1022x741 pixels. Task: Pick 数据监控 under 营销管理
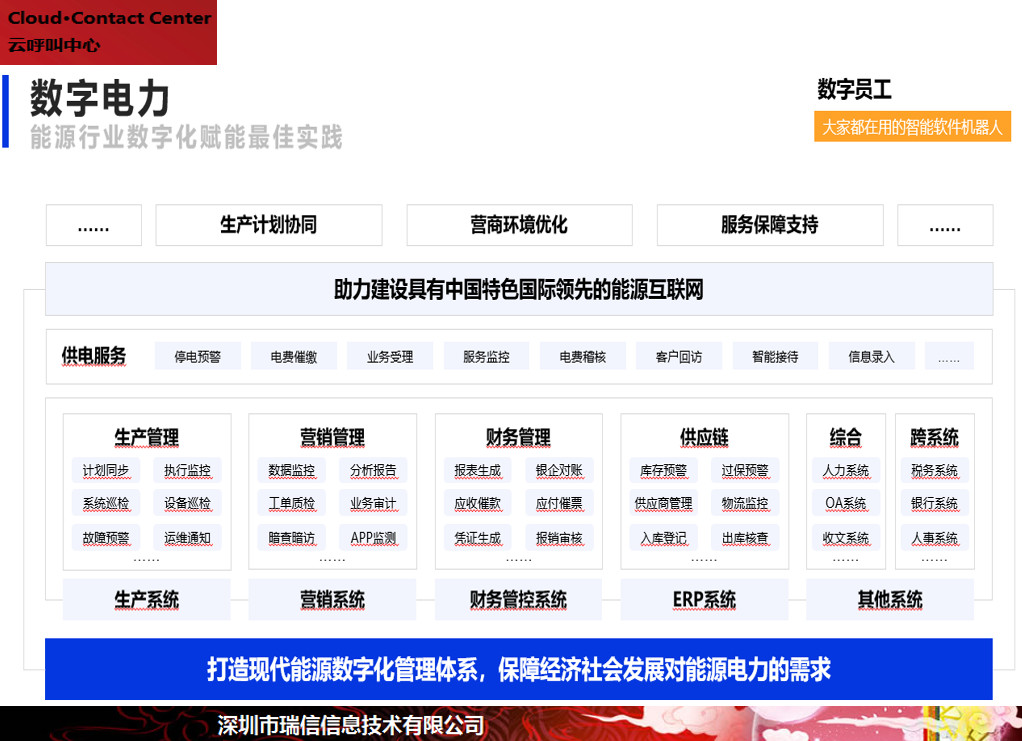point(291,471)
